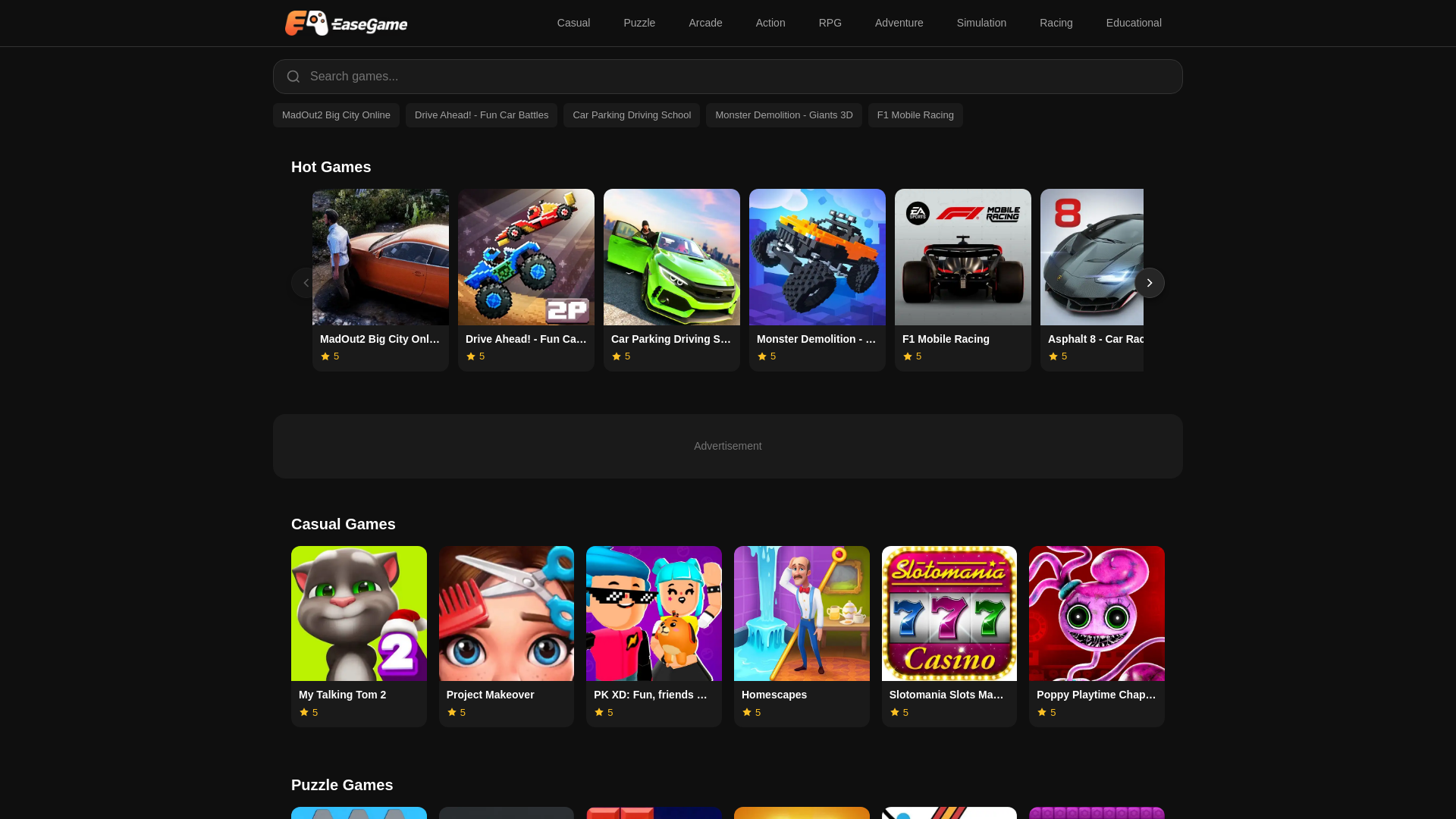Open the Educational category
Screen dimensions: 1456x819
pos(1134,23)
